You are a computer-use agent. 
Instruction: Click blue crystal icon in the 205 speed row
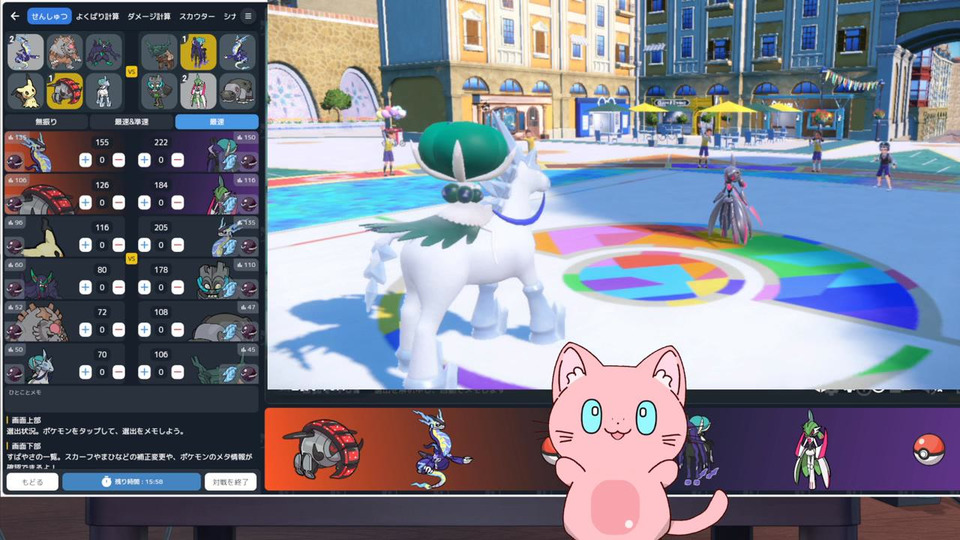coord(230,246)
